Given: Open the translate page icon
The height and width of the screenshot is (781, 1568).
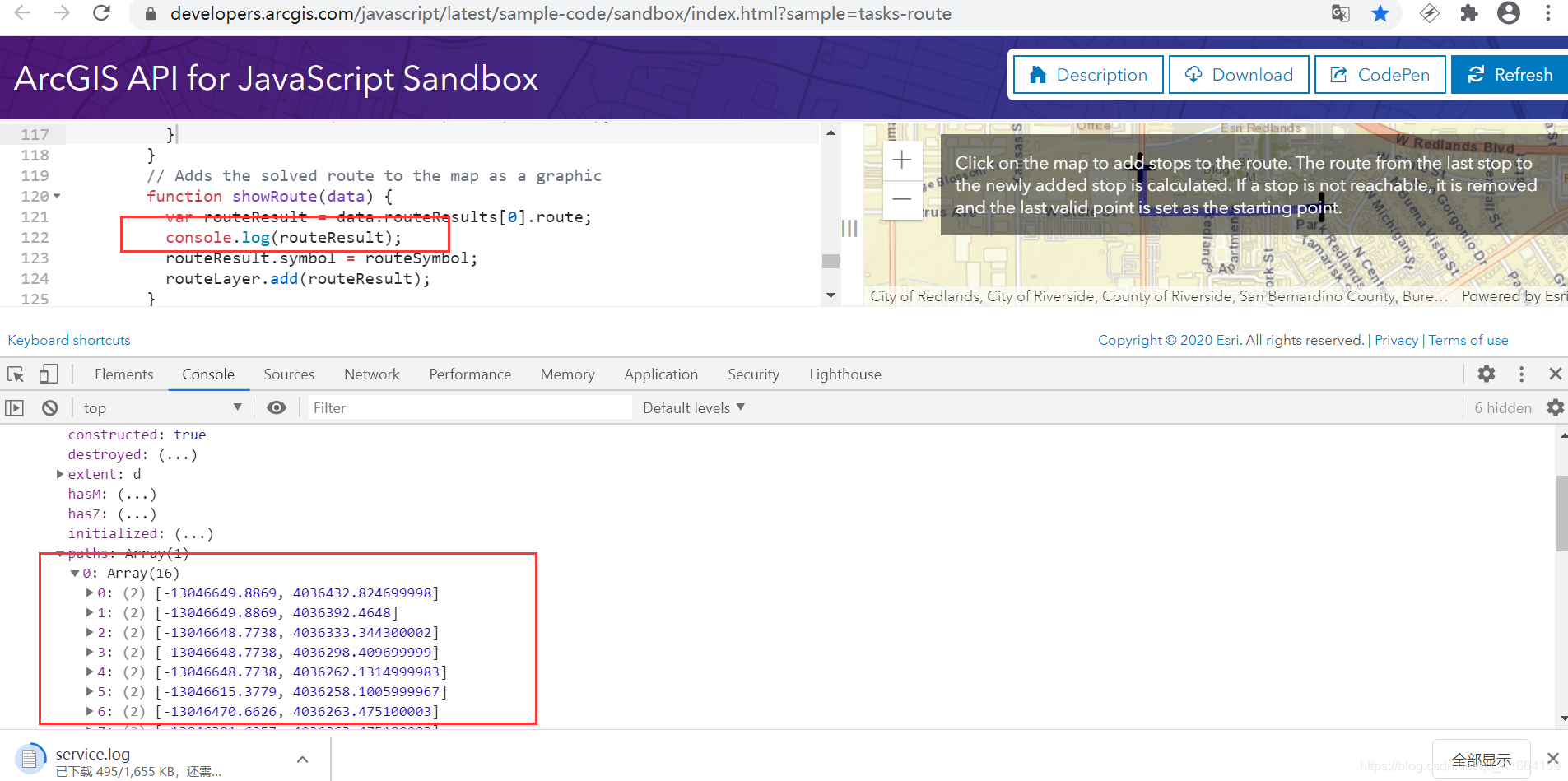Looking at the screenshot, I should tap(1341, 13).
